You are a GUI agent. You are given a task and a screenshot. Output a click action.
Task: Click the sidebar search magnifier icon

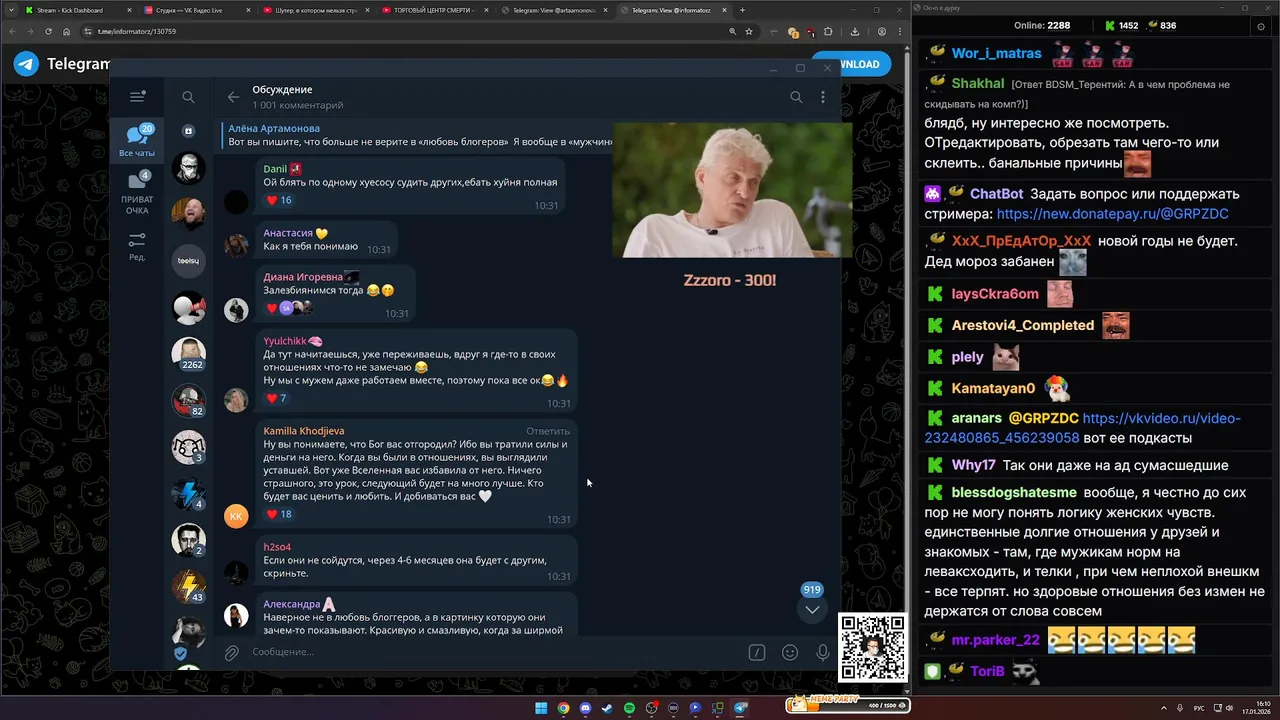pos(188,97)
